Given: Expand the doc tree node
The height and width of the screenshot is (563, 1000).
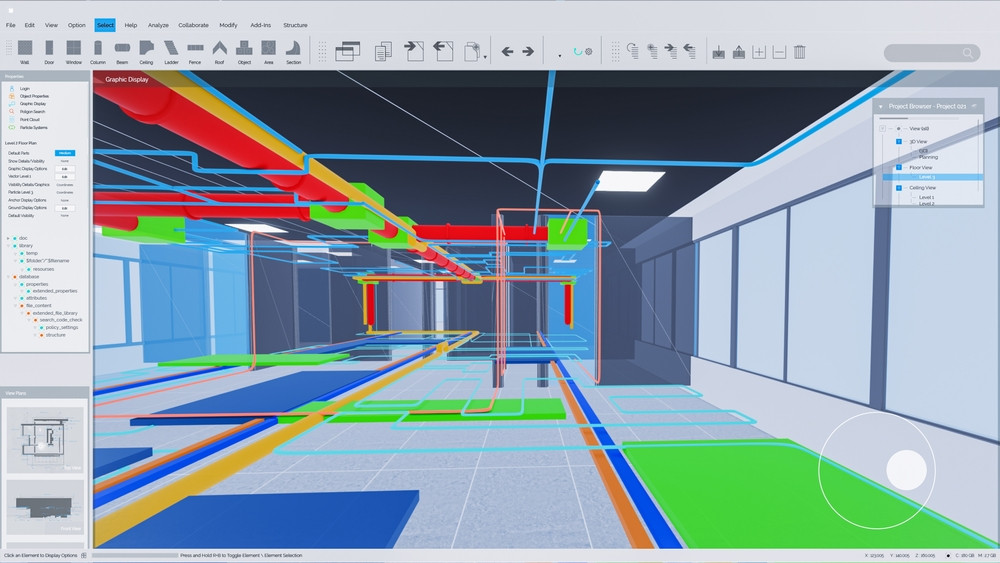Looking at the screenshot, I should coord(8,238).
